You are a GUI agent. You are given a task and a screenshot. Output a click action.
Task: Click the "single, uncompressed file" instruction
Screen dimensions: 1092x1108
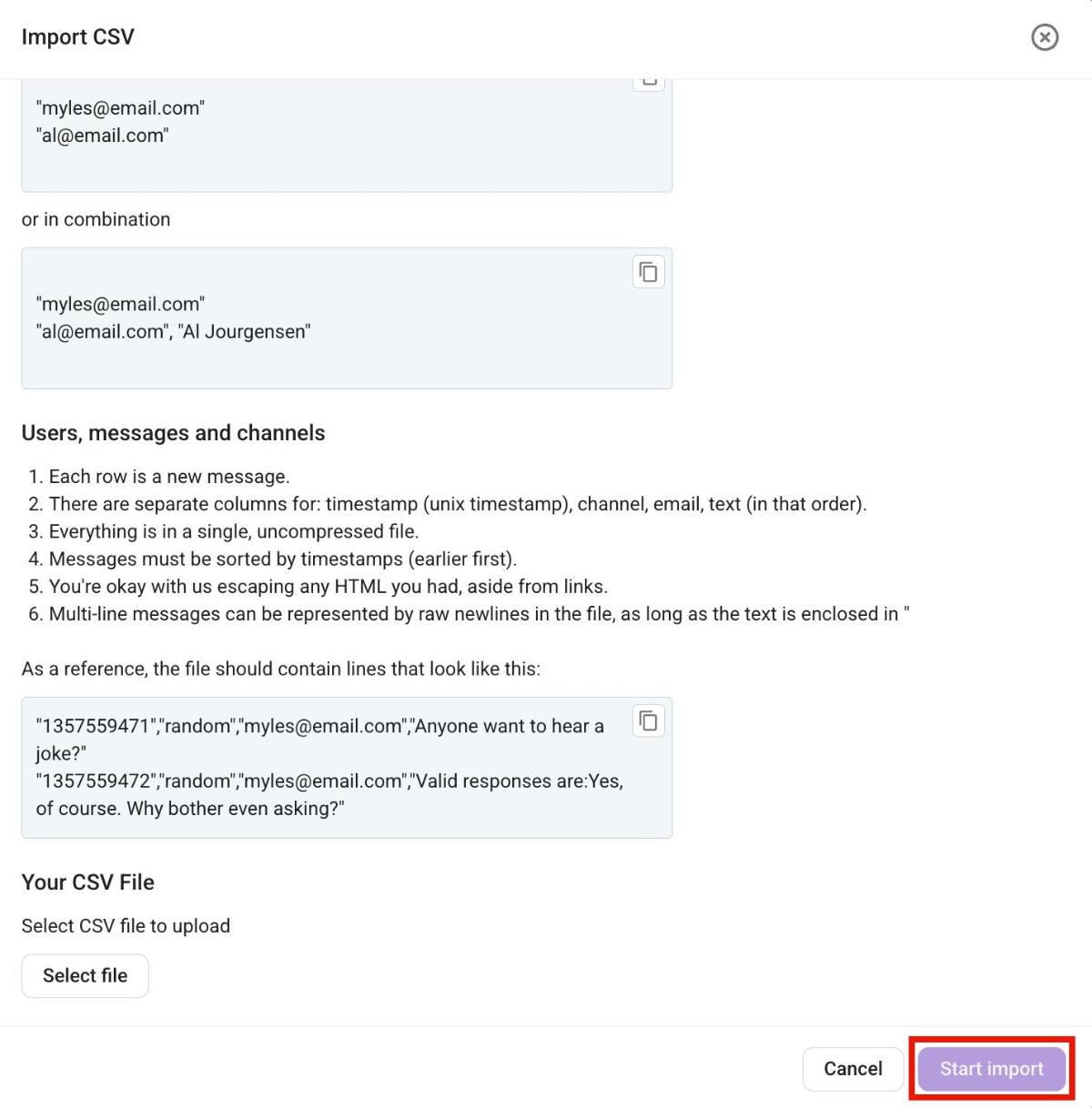coord(234,531)
